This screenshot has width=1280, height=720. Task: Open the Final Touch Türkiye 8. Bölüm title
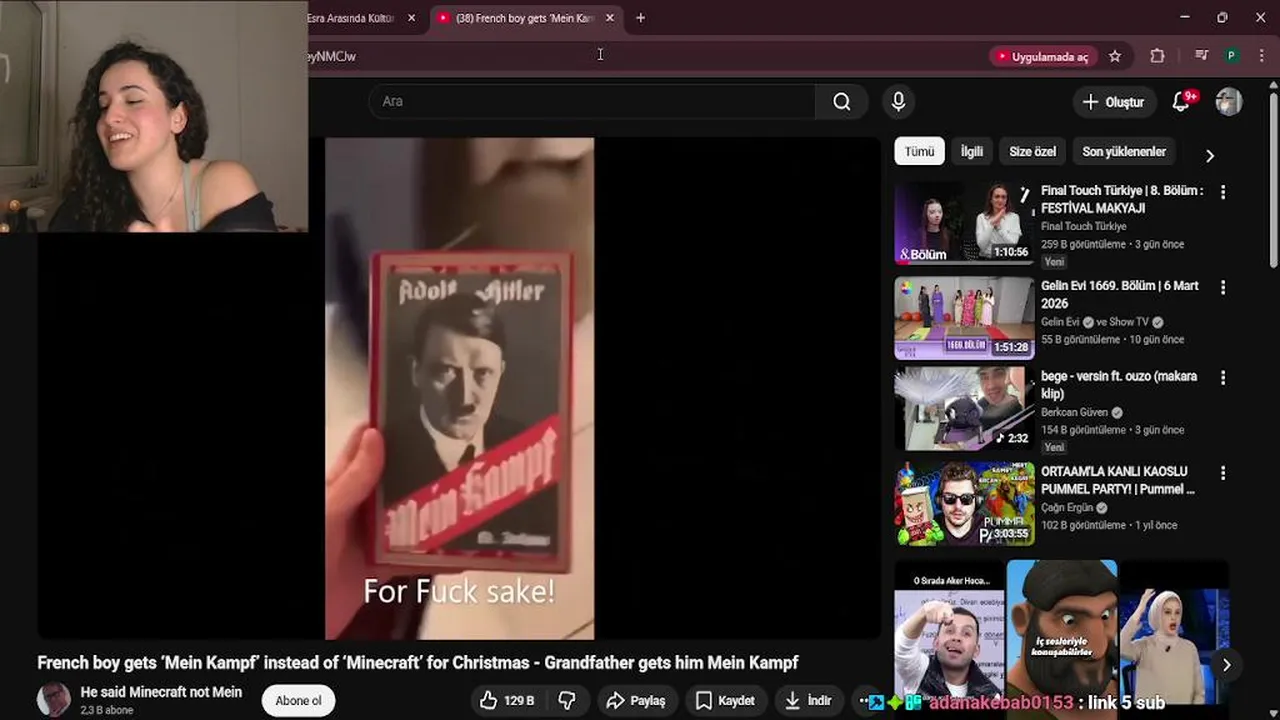[x=1122, y=199]
